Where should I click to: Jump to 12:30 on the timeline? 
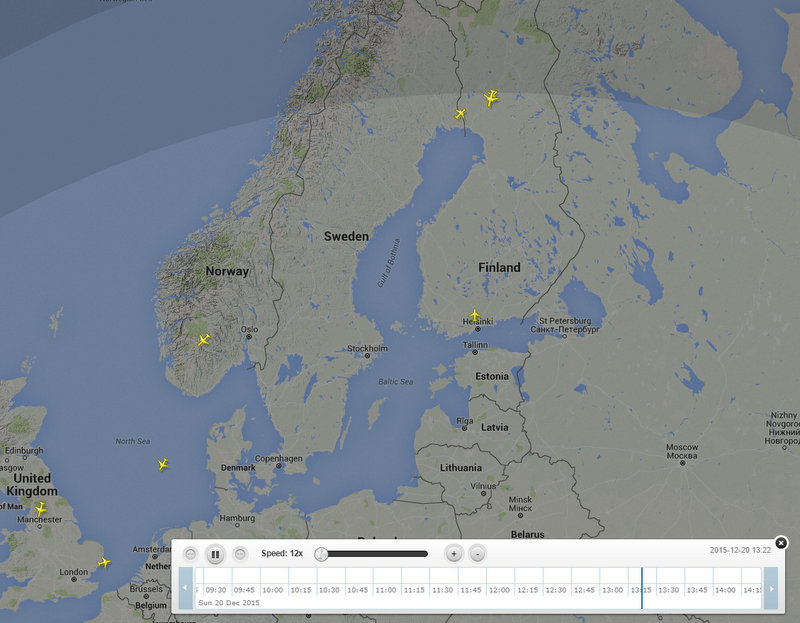pyautogui.click(x=556, y=590)
